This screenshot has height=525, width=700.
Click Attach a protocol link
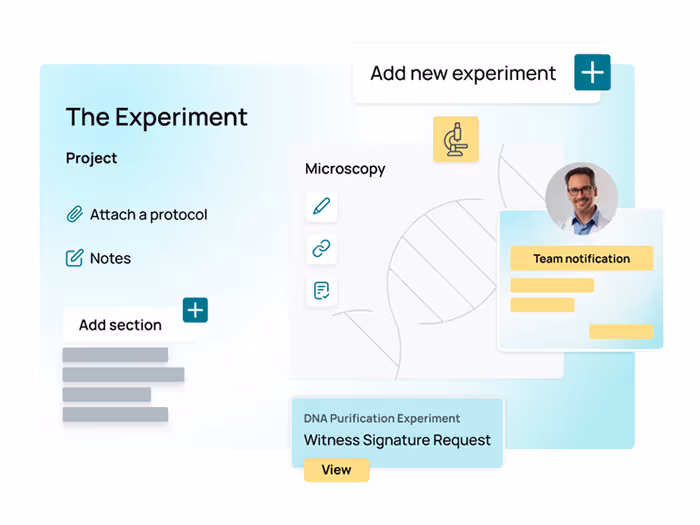(149, 215)
